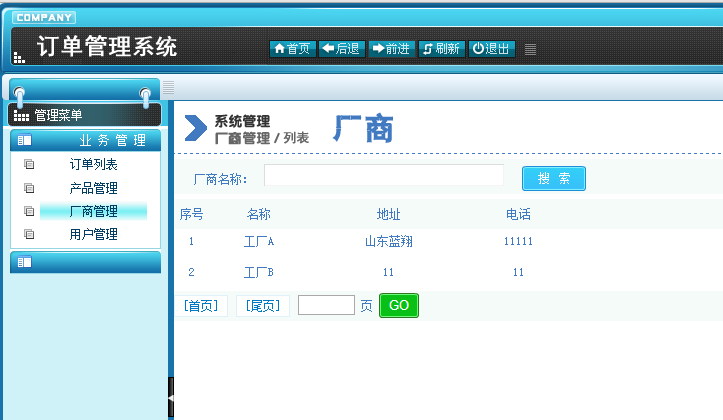Screen dimensions: 723x420
Task: Click the row number 2 cell
Action: [x=191, y=272]
